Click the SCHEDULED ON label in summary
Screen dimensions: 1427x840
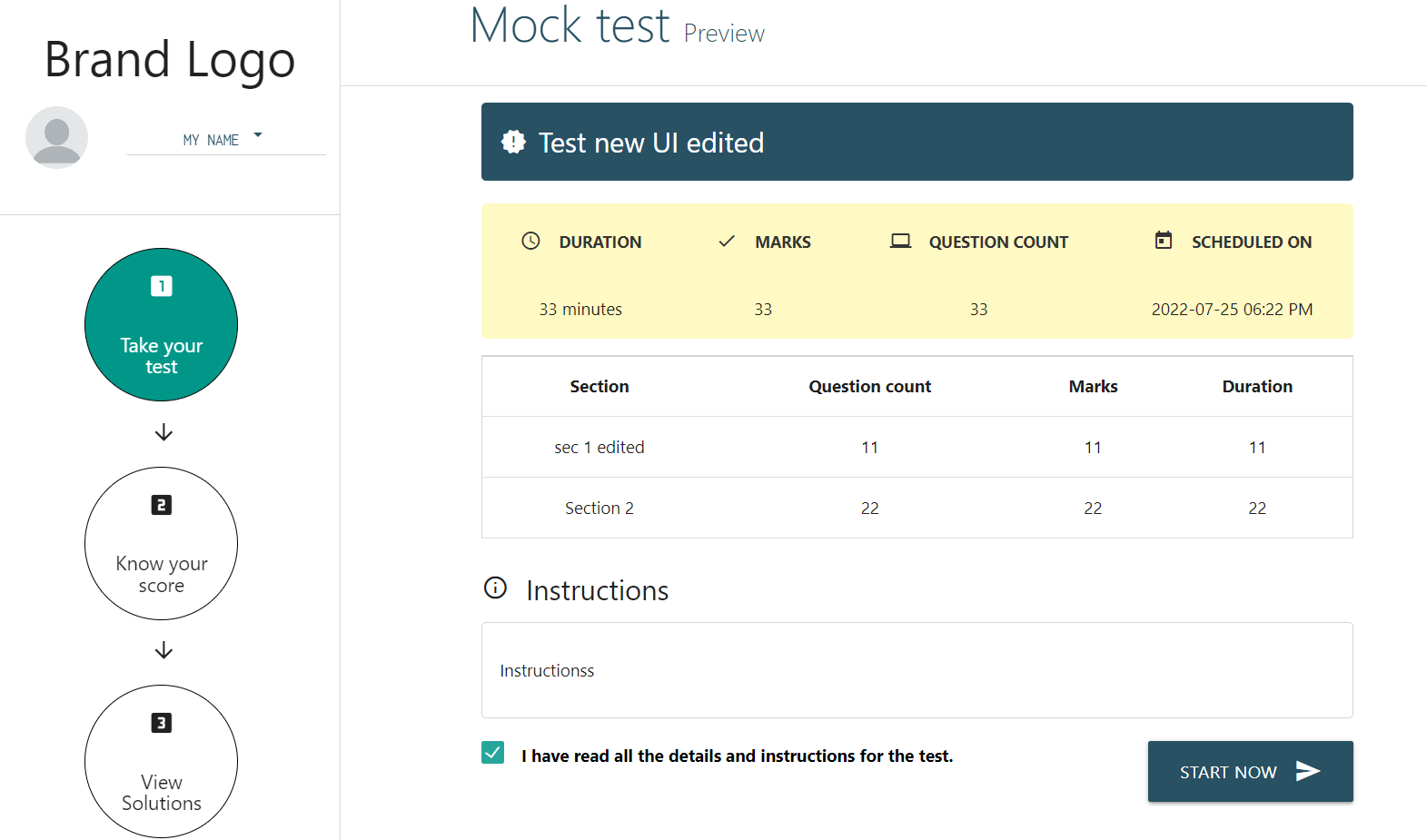(1252, 242)
